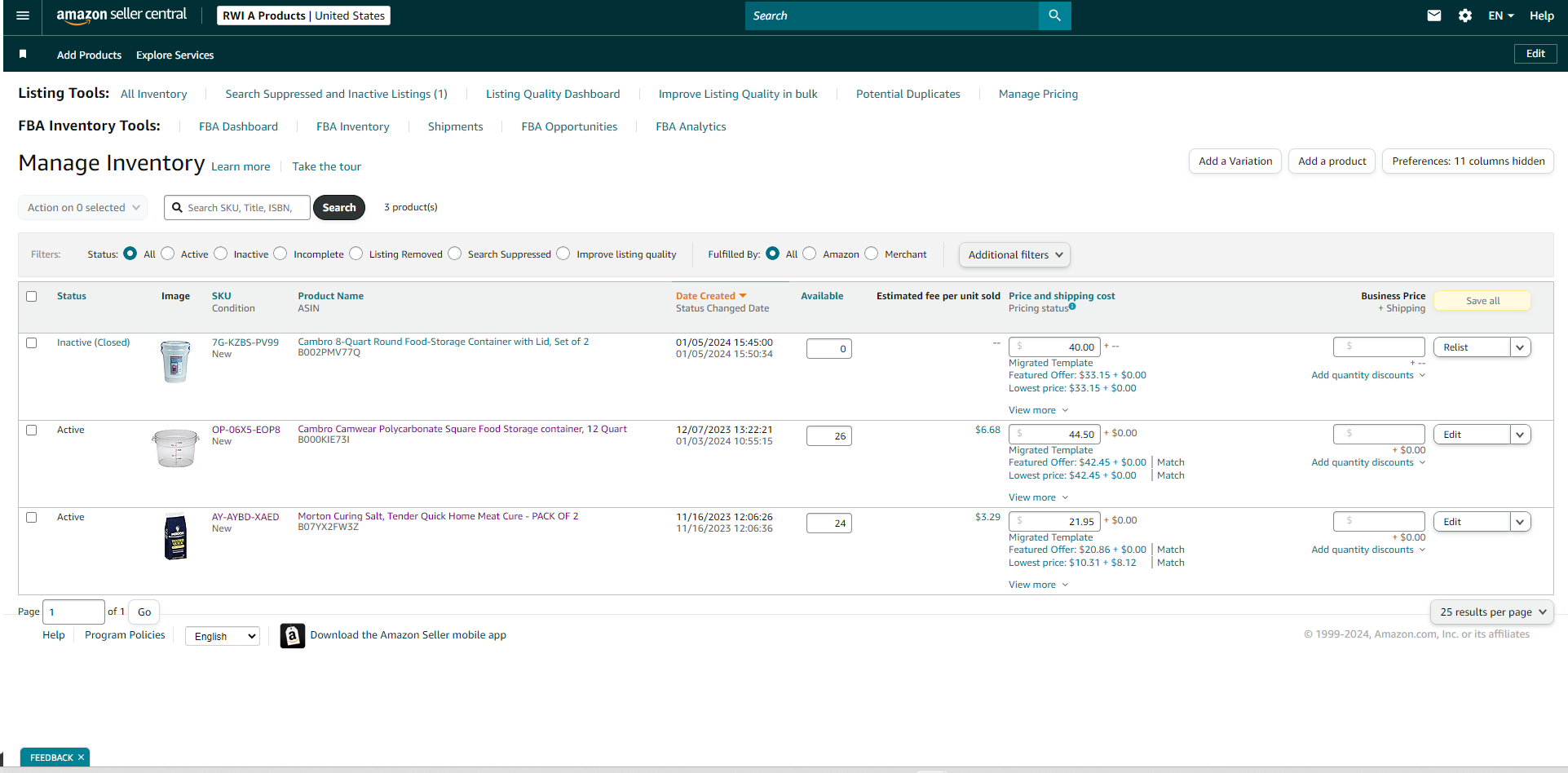Open the Cambro Camwear 12 Quart thumbnail

[175, 448]
